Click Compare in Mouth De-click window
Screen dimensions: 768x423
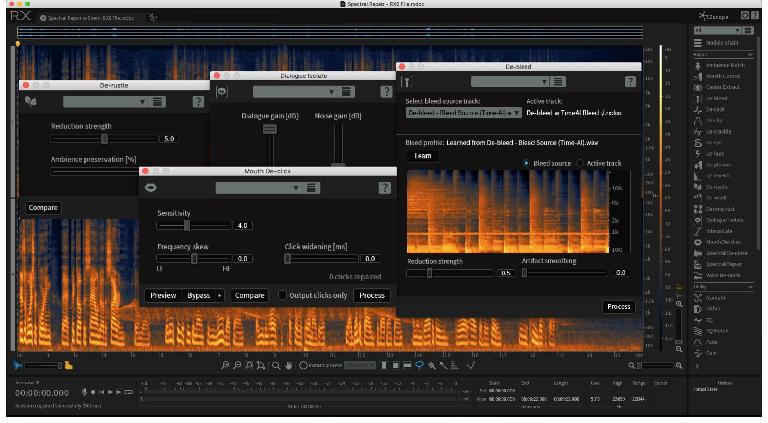(x=249, y=295)
